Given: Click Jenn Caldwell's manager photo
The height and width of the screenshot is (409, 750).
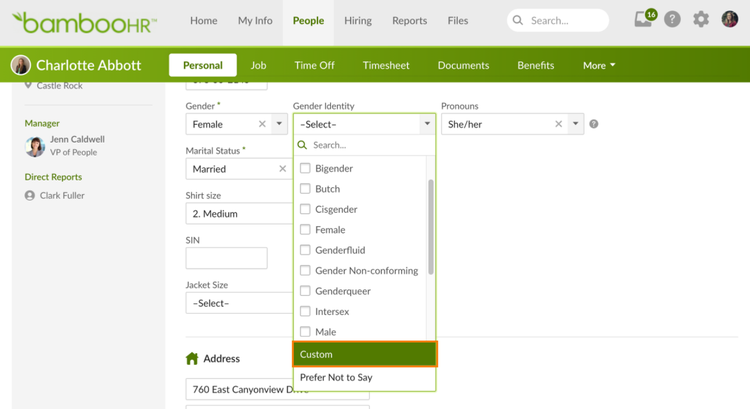Looking at the screenshot, I should [35, 146].
